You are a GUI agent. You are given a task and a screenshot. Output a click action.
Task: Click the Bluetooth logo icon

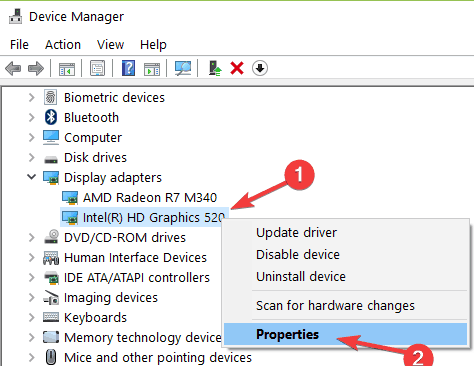[51, 117]
